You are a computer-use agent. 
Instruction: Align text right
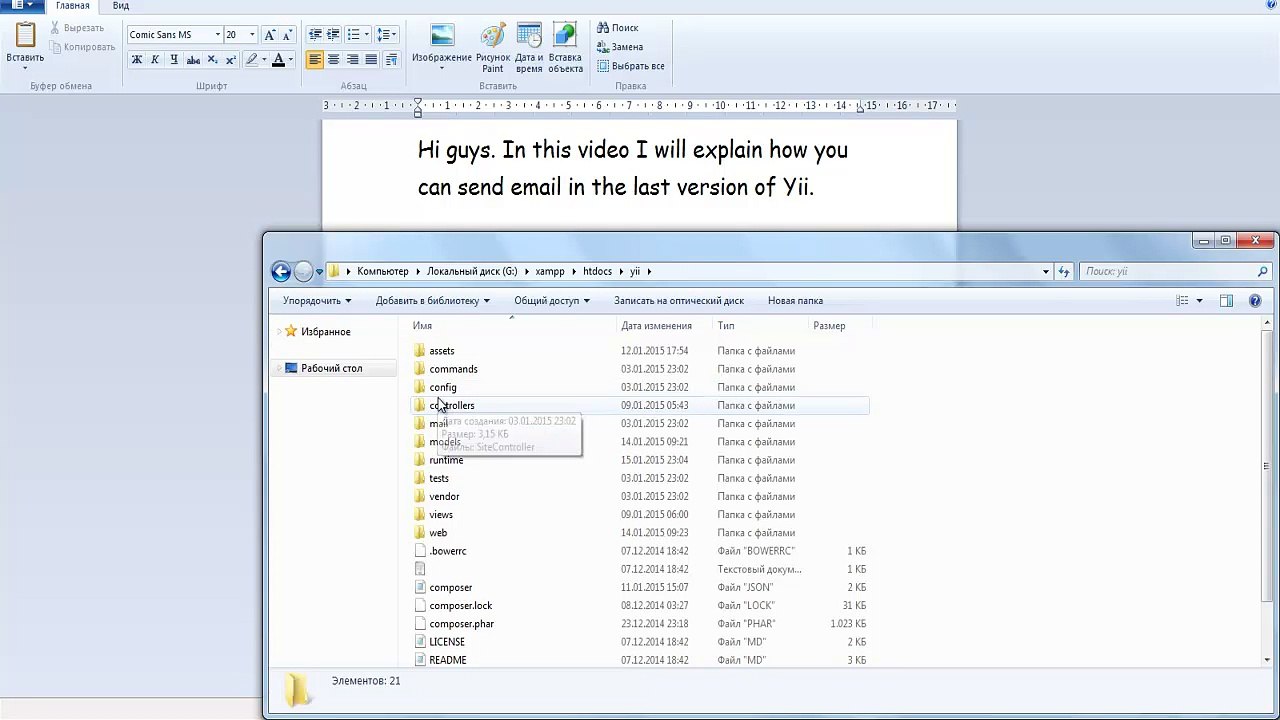click(x=352, y=60)
